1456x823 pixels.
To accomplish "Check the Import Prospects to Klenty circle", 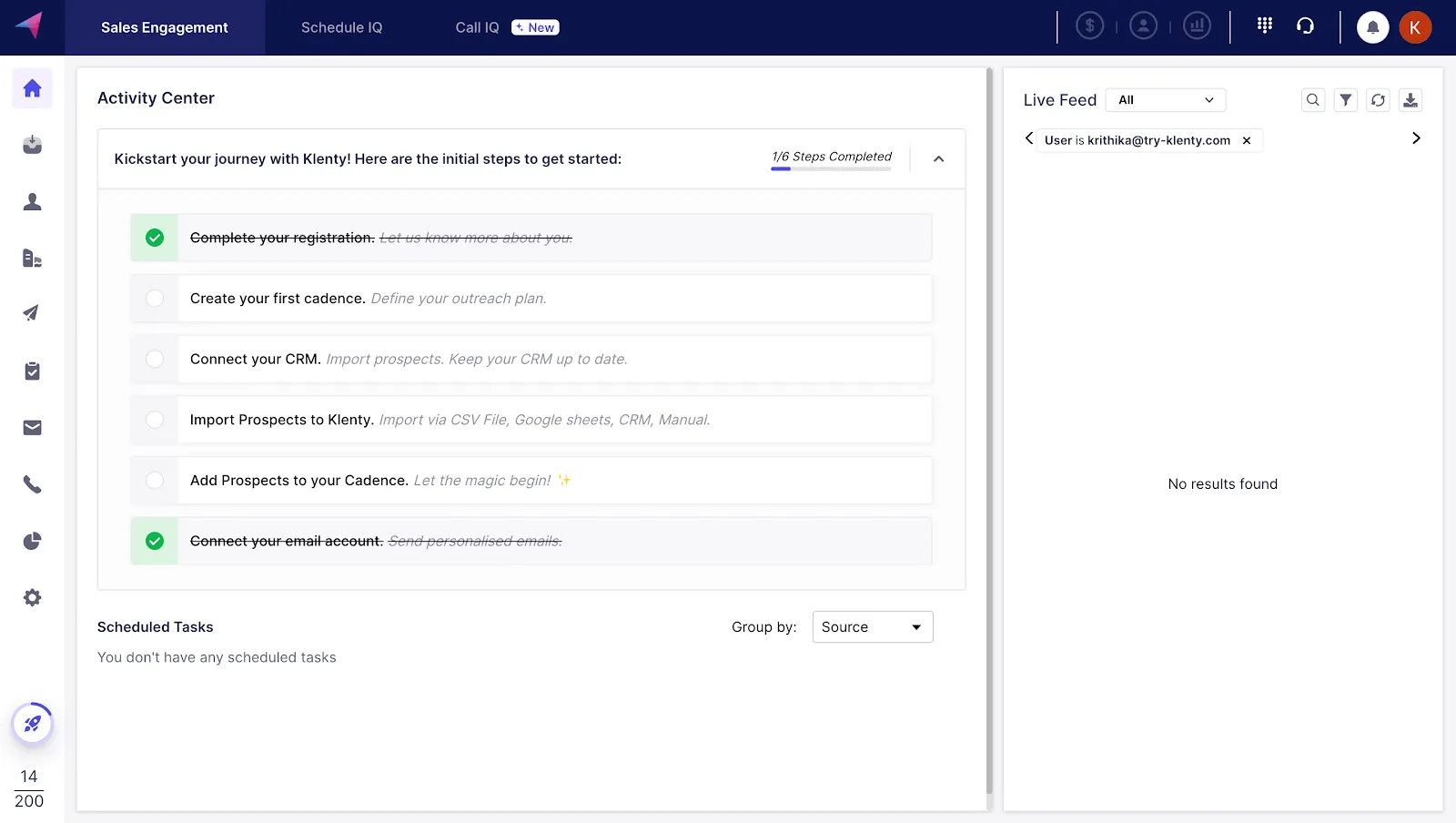I will click(x=155, y=420).
